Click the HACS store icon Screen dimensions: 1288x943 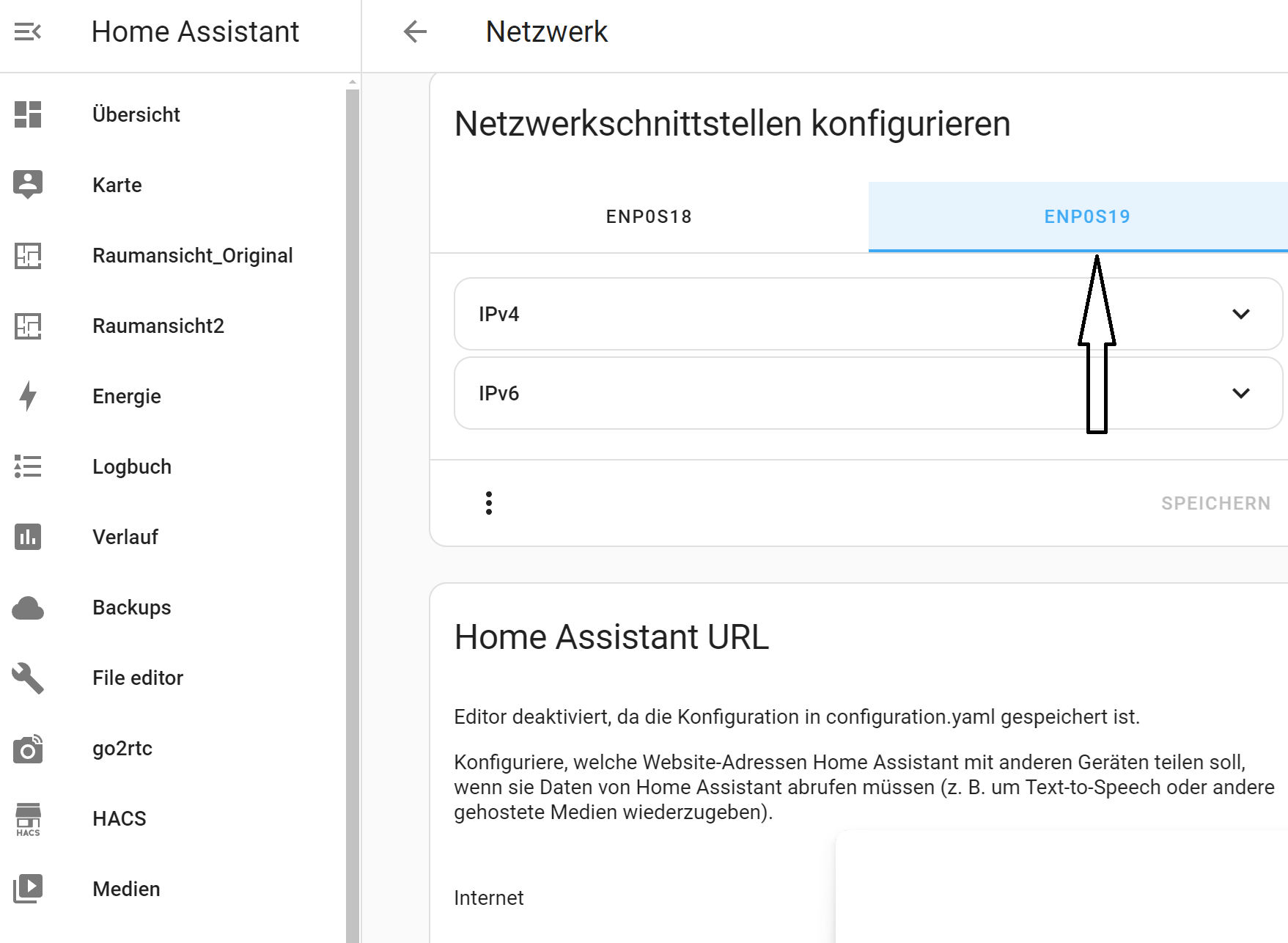coord(28,819)
